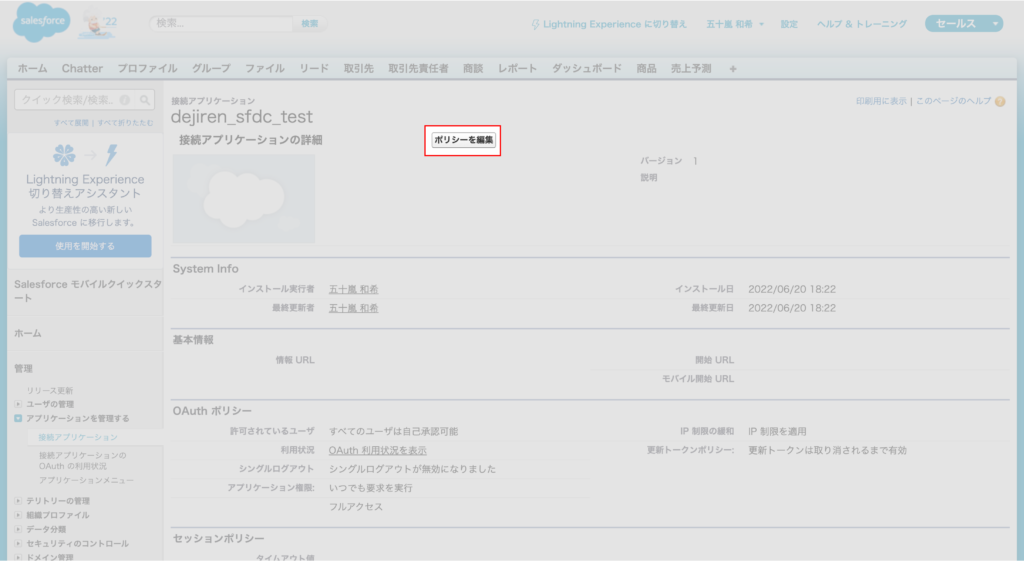Collapse the アプリケーションを管理する tree node
The width and height of the screenshot is (1024, 561).
19,418
